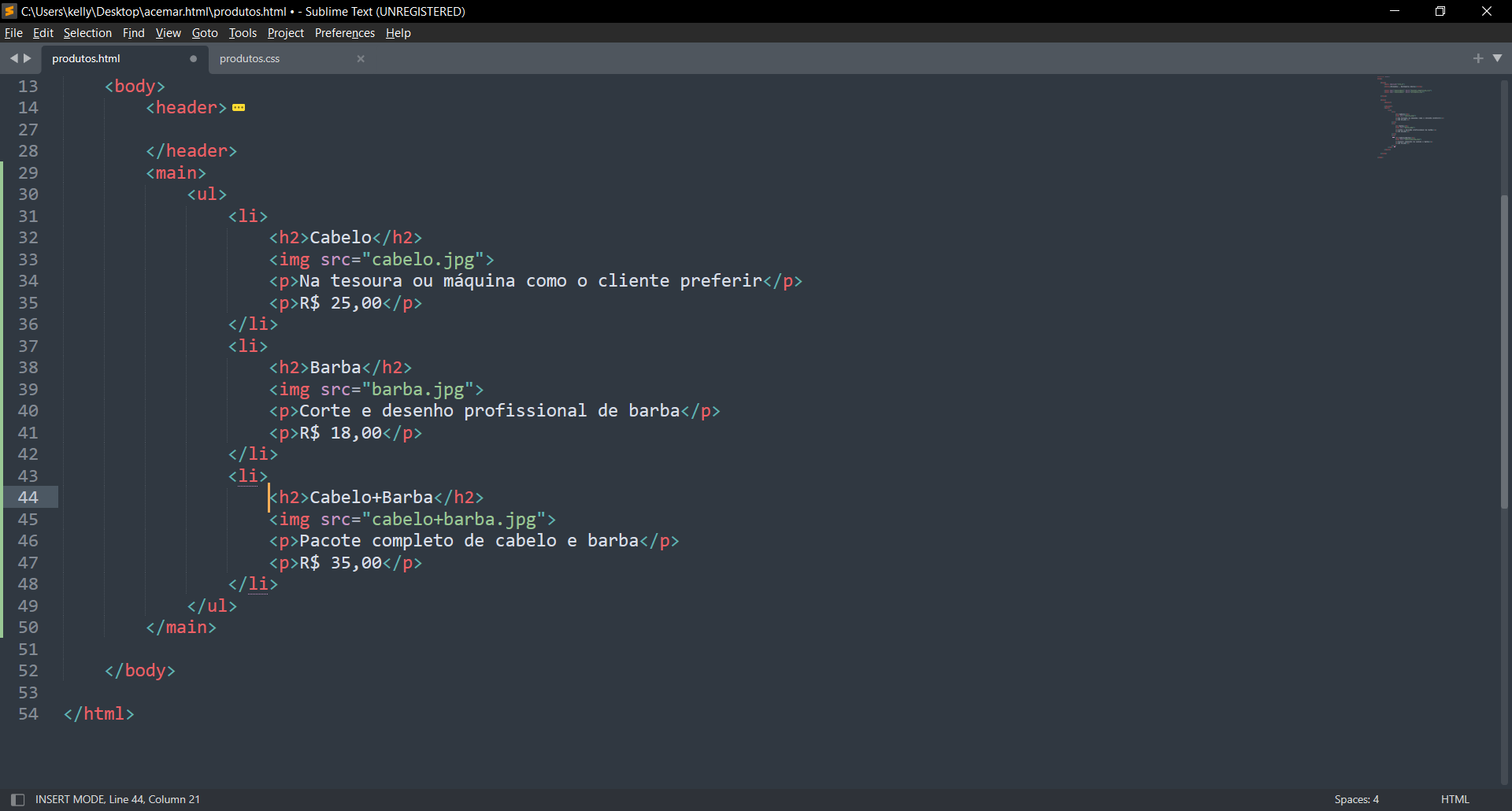Go to previous tab with left arrow

[x=13, y=58]
